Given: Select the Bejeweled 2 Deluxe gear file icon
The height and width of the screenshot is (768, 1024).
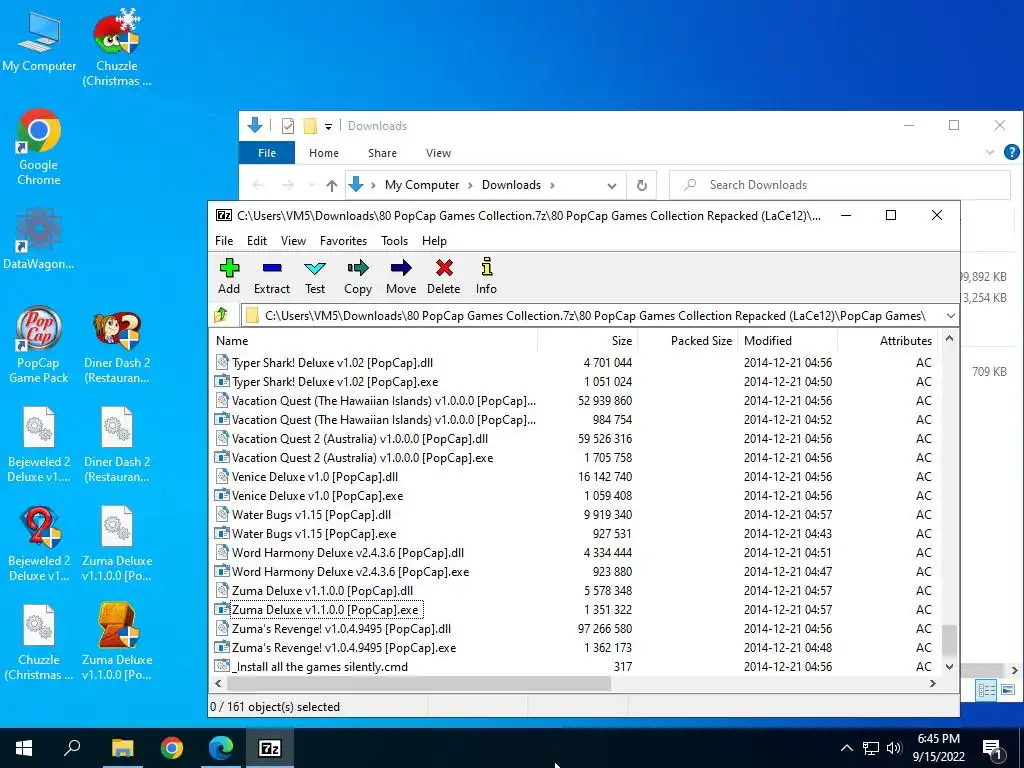Looking at the screenshot, I should point(39,445).
